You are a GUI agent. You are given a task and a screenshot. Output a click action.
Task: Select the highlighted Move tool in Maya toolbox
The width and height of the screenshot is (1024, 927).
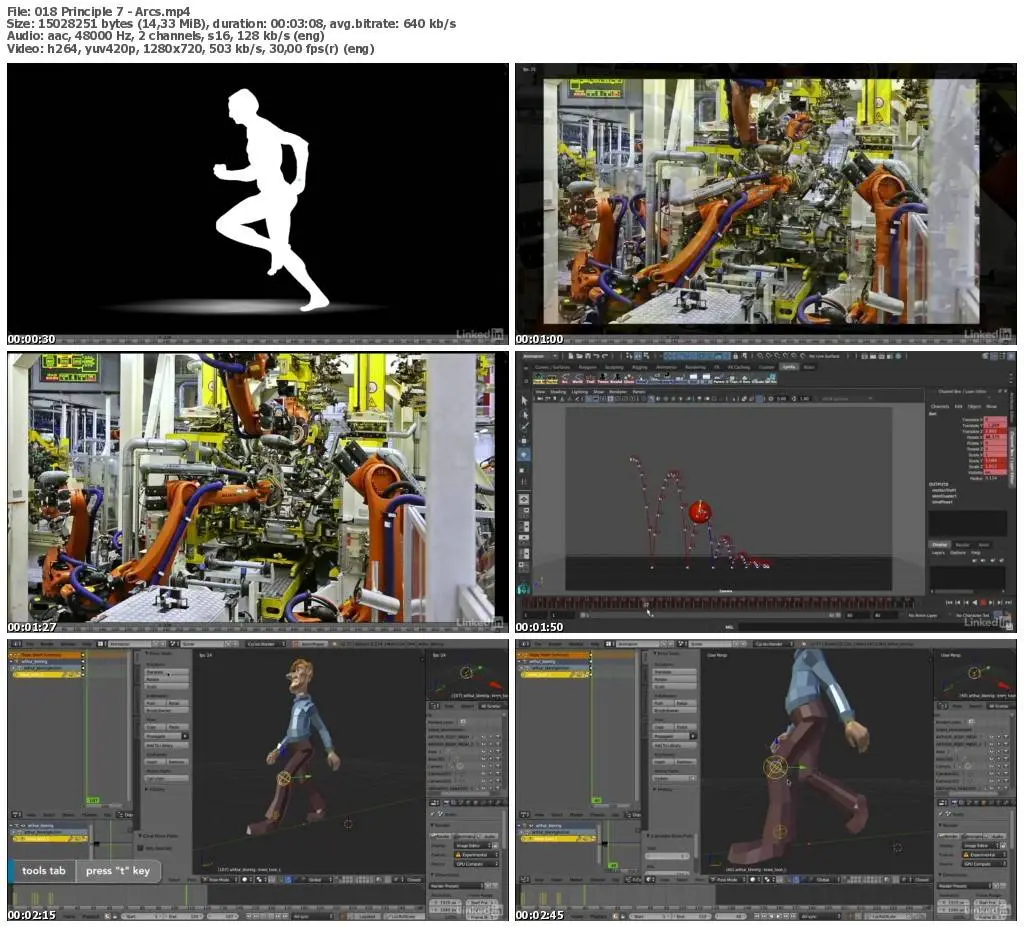point(524,454)
